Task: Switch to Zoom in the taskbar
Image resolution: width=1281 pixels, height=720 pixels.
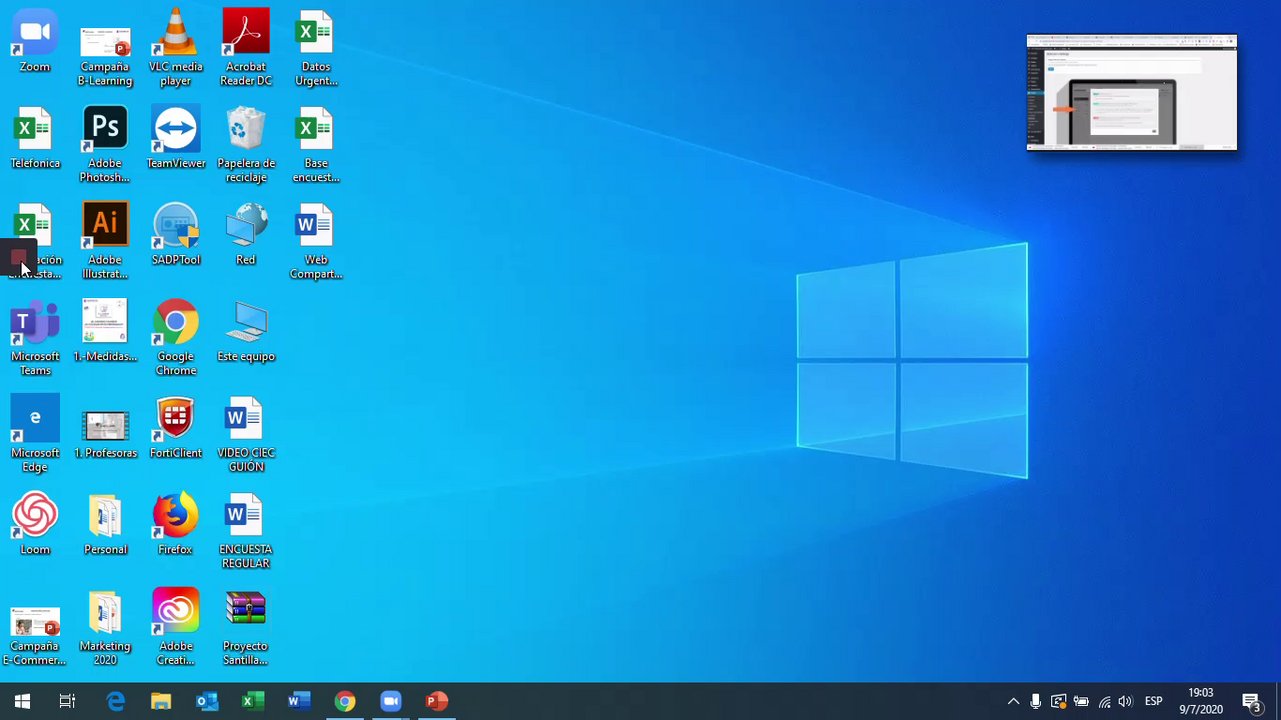Action: (x=391, y=701)
